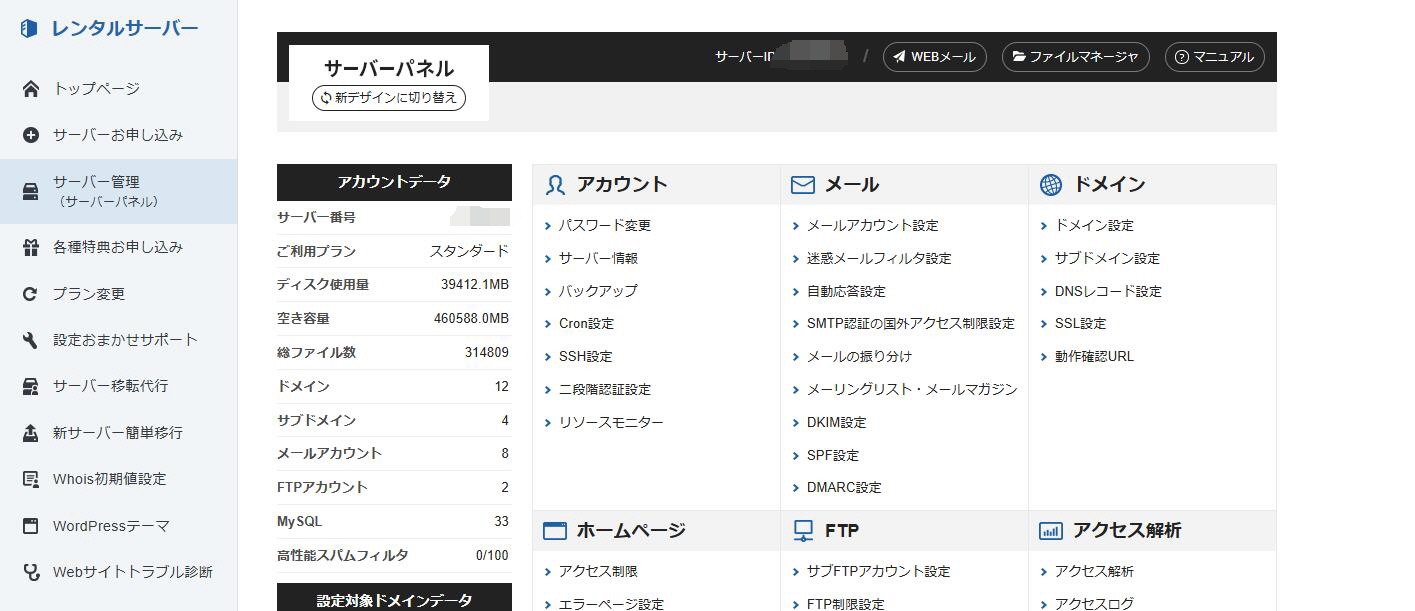
Task: Click the home icon beside トップページ
Action: click(31, 89)
